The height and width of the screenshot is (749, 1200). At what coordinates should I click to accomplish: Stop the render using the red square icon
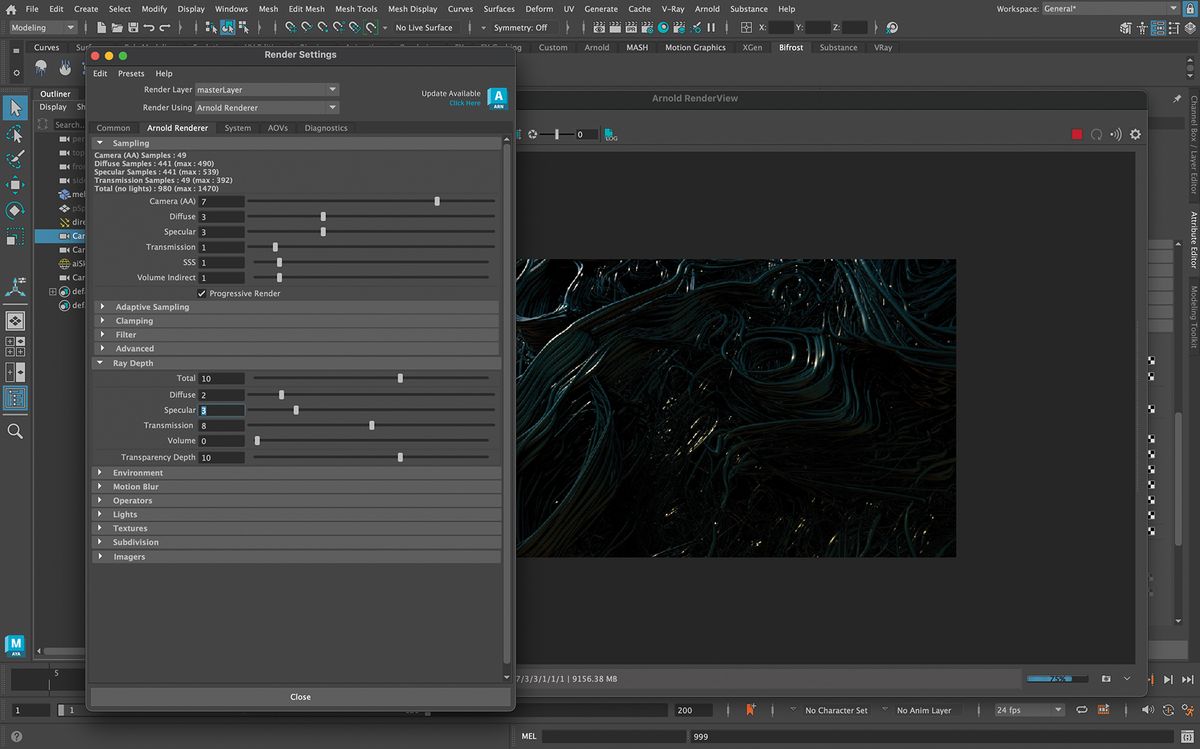tap(1076, 133)
